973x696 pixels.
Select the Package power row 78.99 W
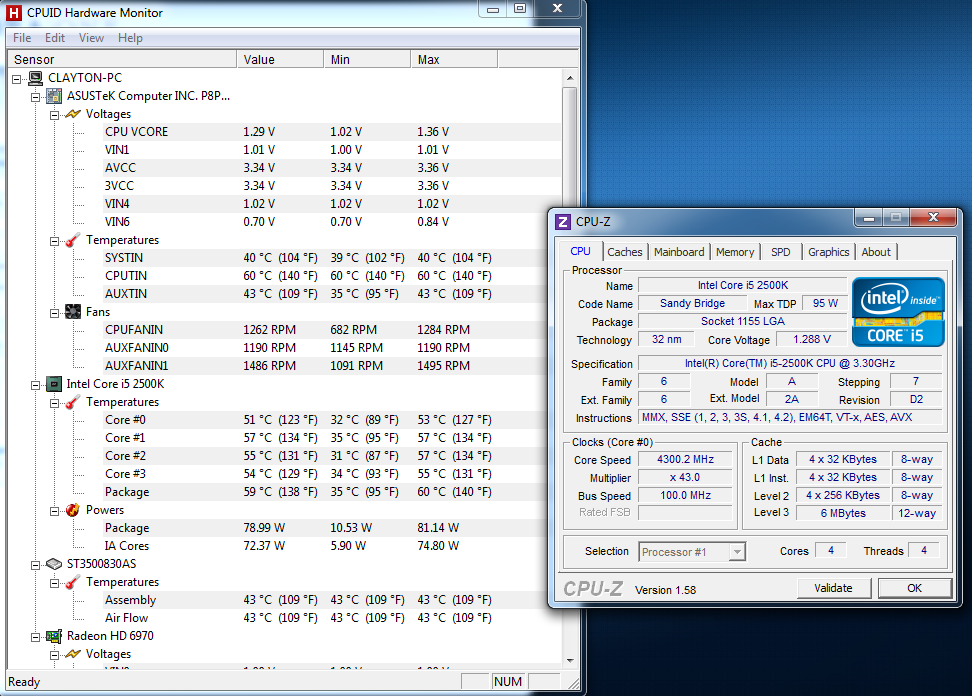(x=333, y=528)
